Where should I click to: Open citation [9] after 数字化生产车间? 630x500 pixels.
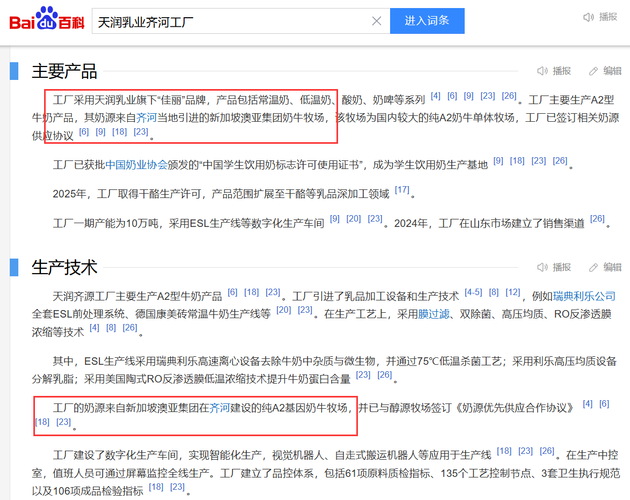point(335,219)
